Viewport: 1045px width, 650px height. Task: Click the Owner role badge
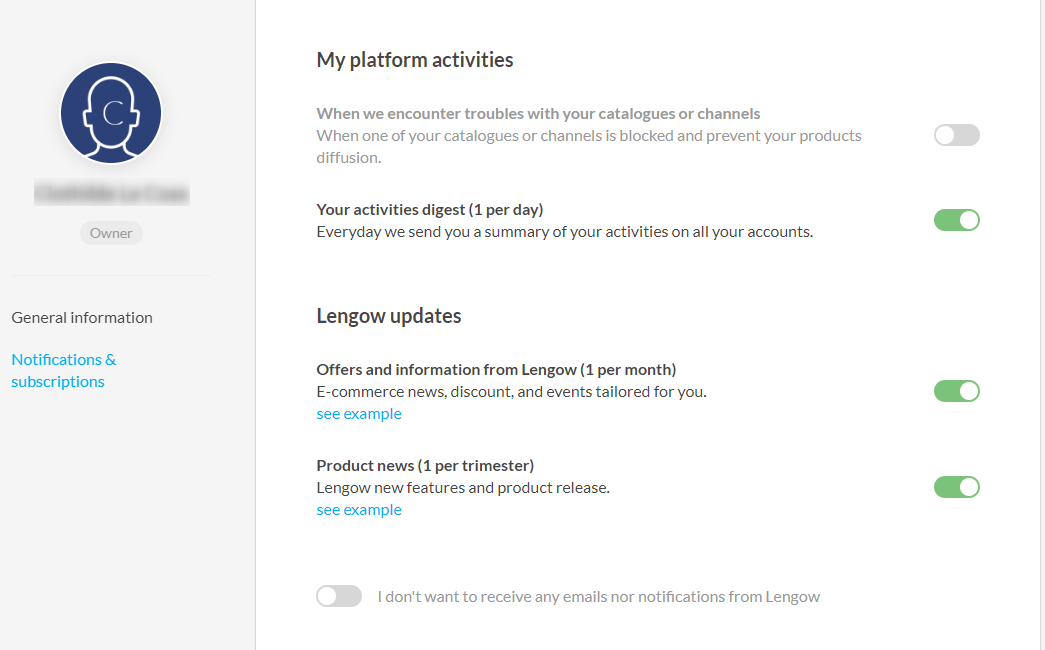pyautogui.click(x=111, y=233)
